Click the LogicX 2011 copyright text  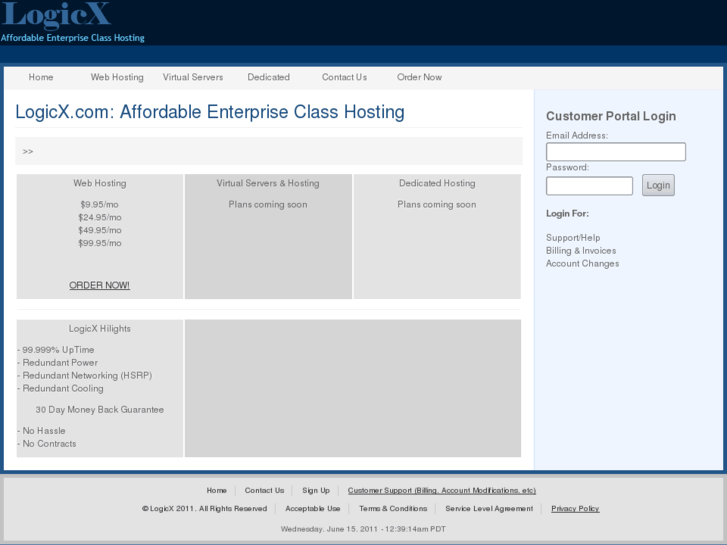tap(204, 508)
